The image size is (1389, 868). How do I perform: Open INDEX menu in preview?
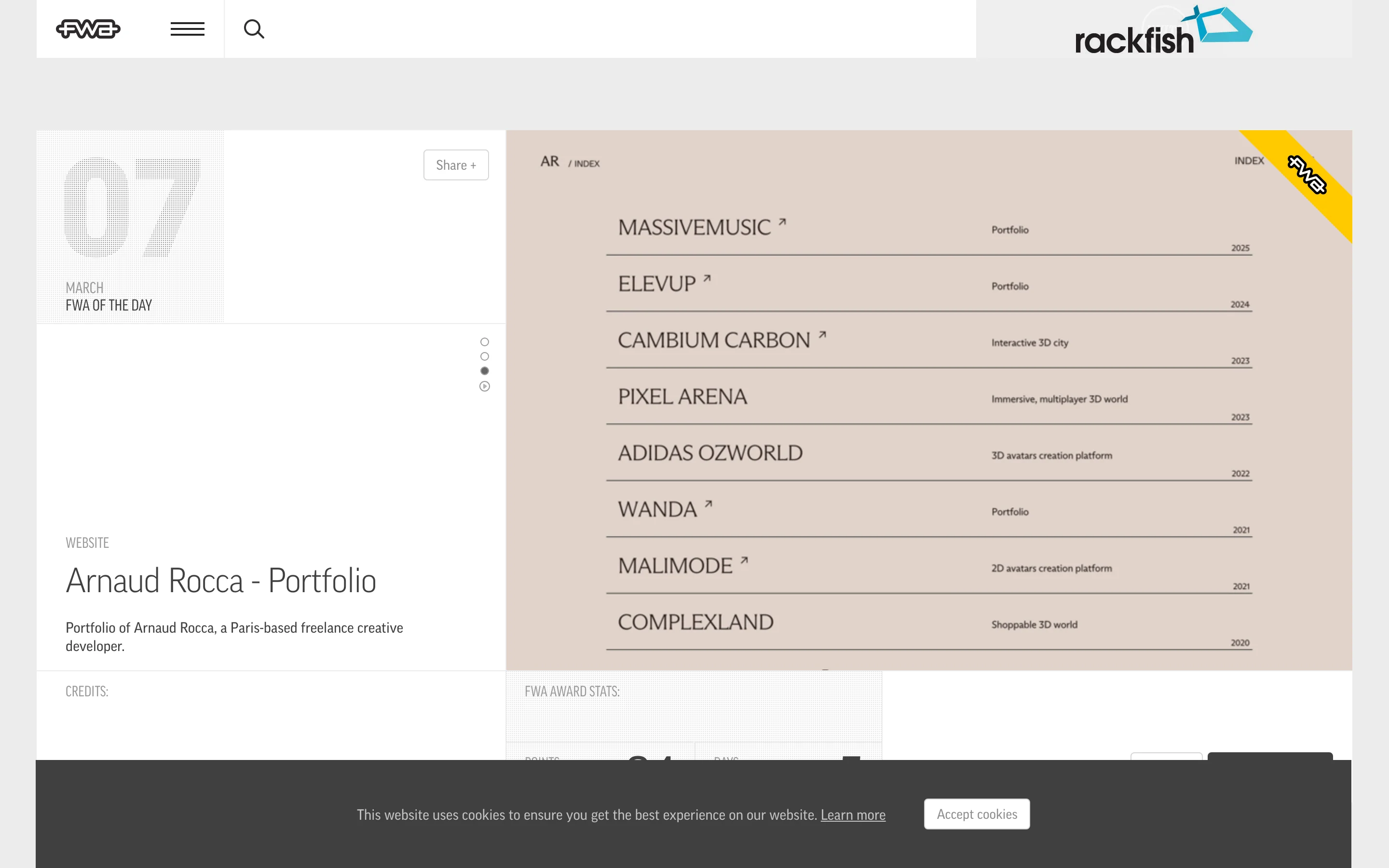pos(1249,161)
